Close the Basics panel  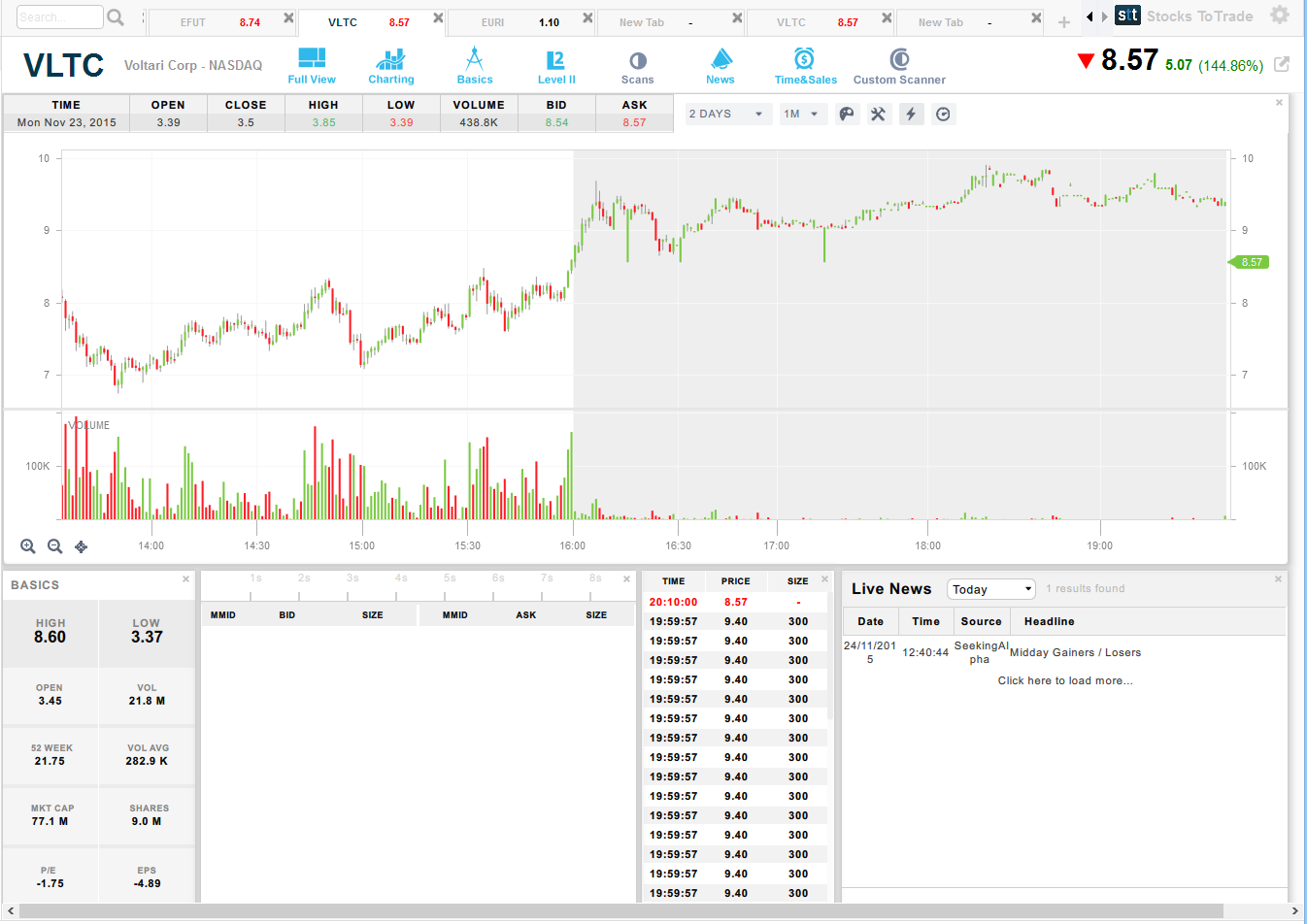pyautogui.click(x=185, y=579)
